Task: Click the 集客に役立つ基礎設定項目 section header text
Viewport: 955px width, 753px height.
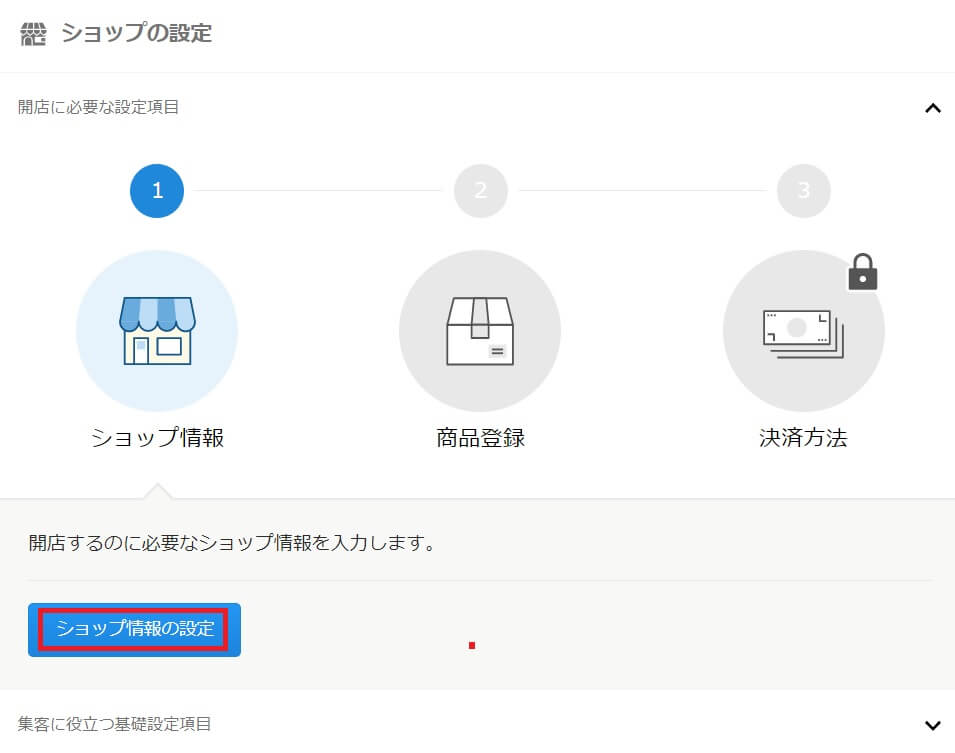Action: [115, 723]
